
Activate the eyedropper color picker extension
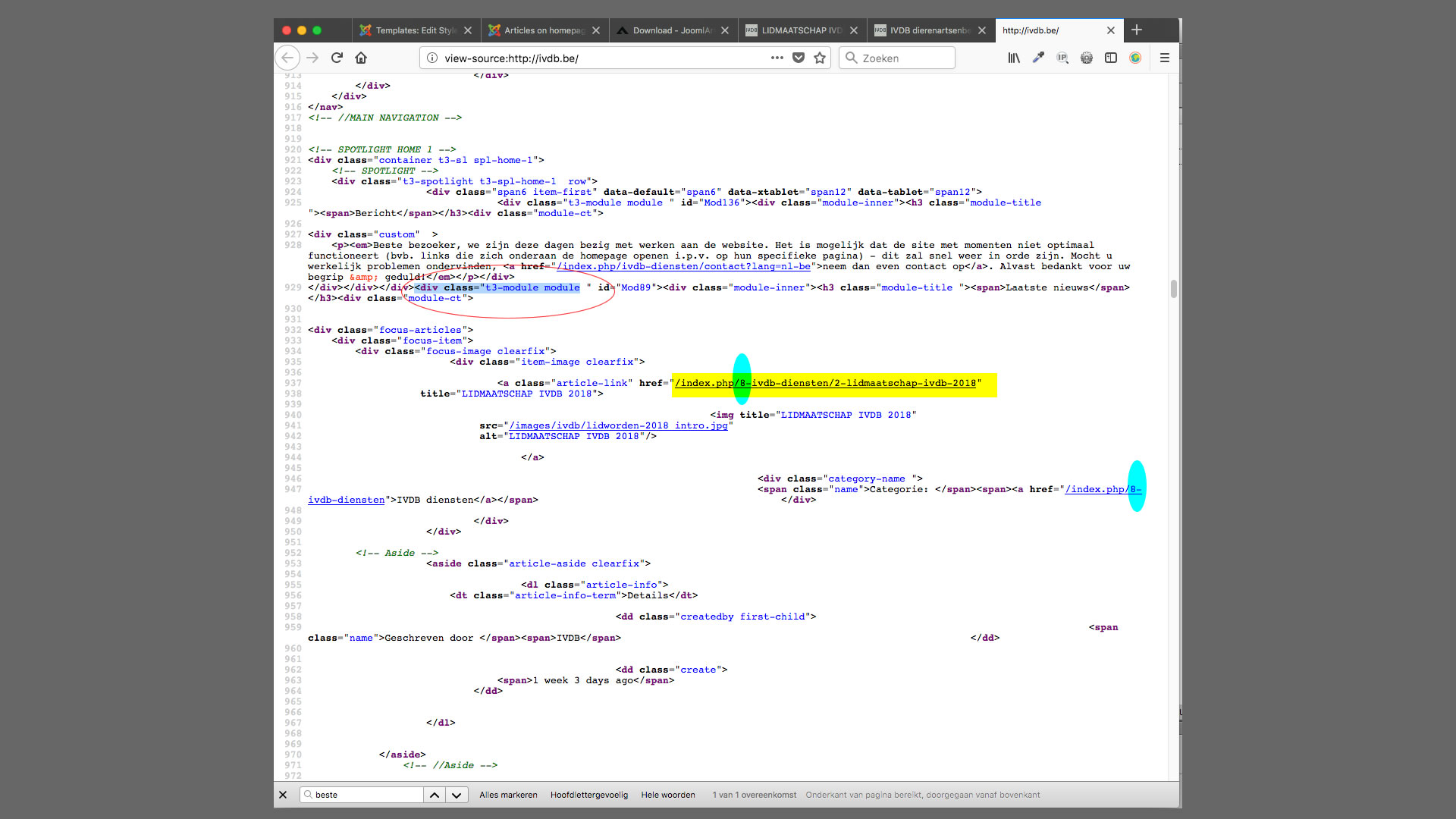(1038, 58)
